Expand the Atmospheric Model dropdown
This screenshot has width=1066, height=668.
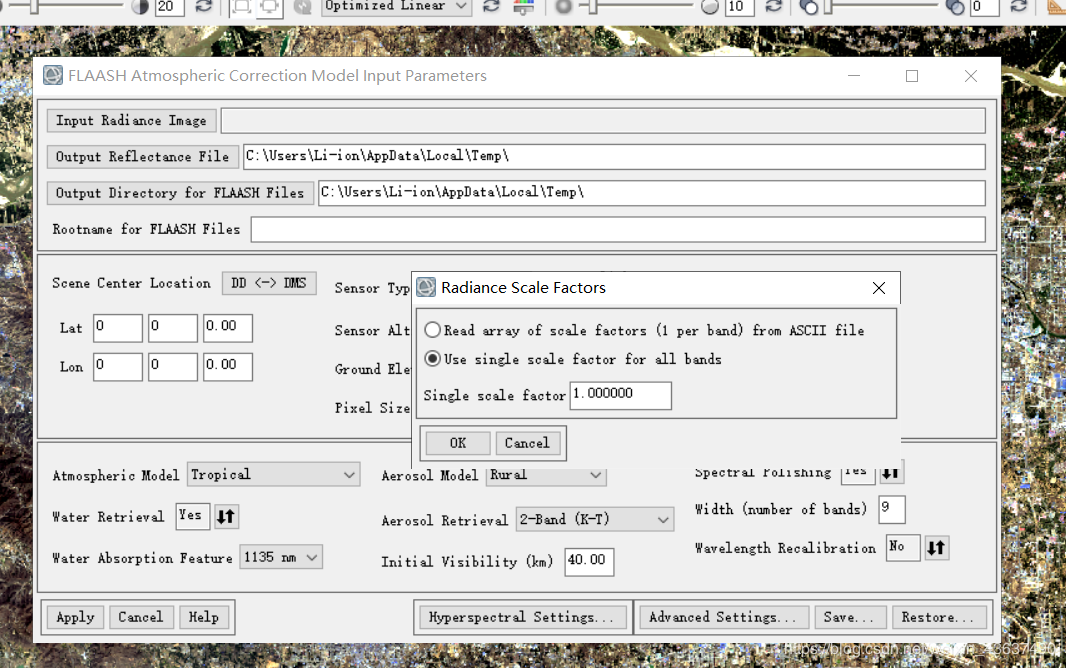273,475
